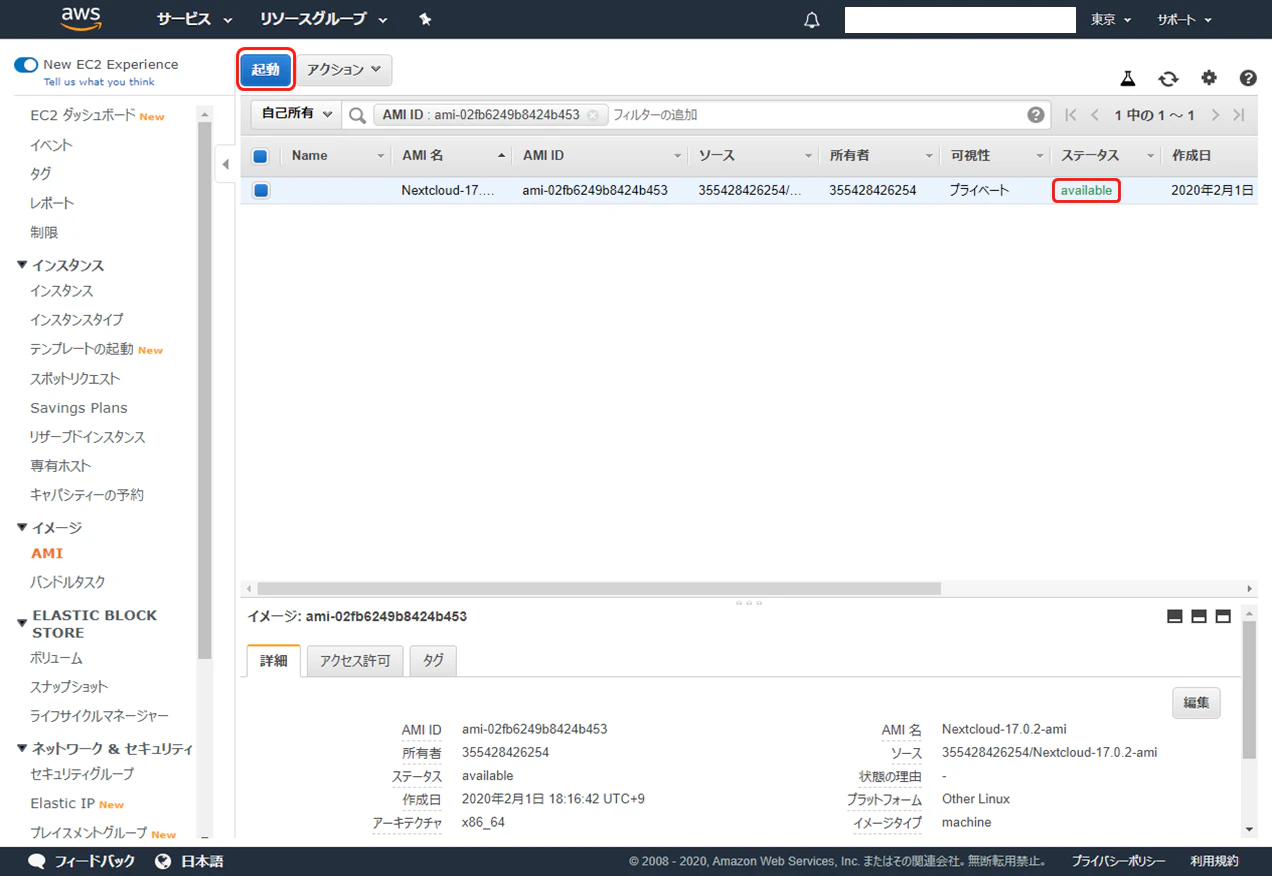1272x876 pixels.
Task: Go to previous page of results
Action: pos(1095,115)
